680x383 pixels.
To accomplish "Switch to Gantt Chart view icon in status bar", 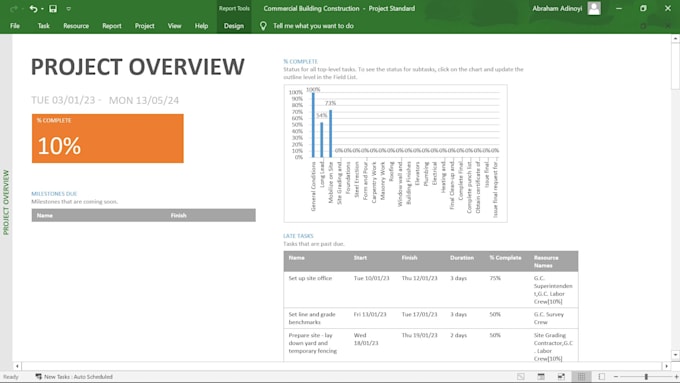I will pos(521,376).
